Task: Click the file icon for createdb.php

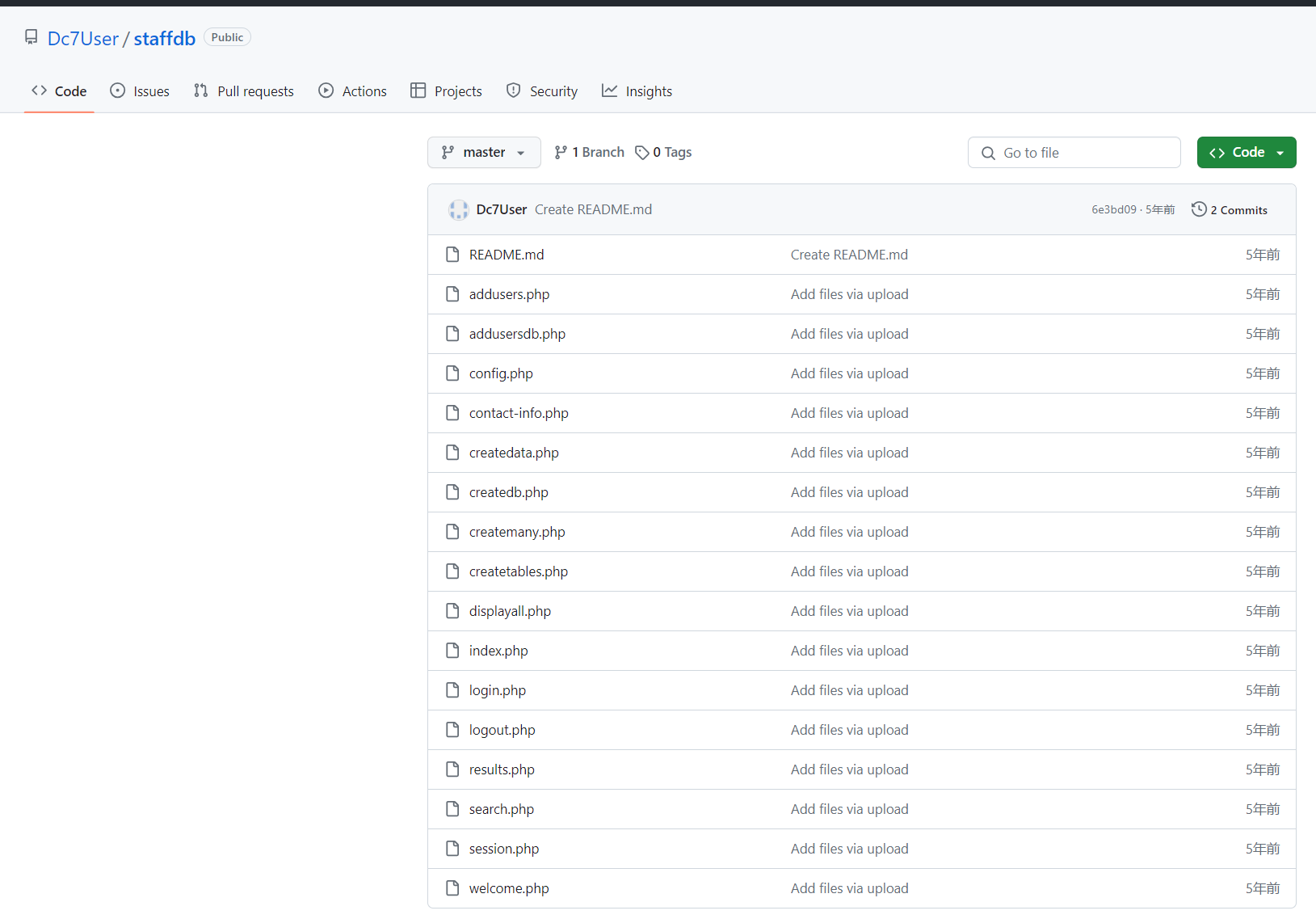Action: (452, 492)
